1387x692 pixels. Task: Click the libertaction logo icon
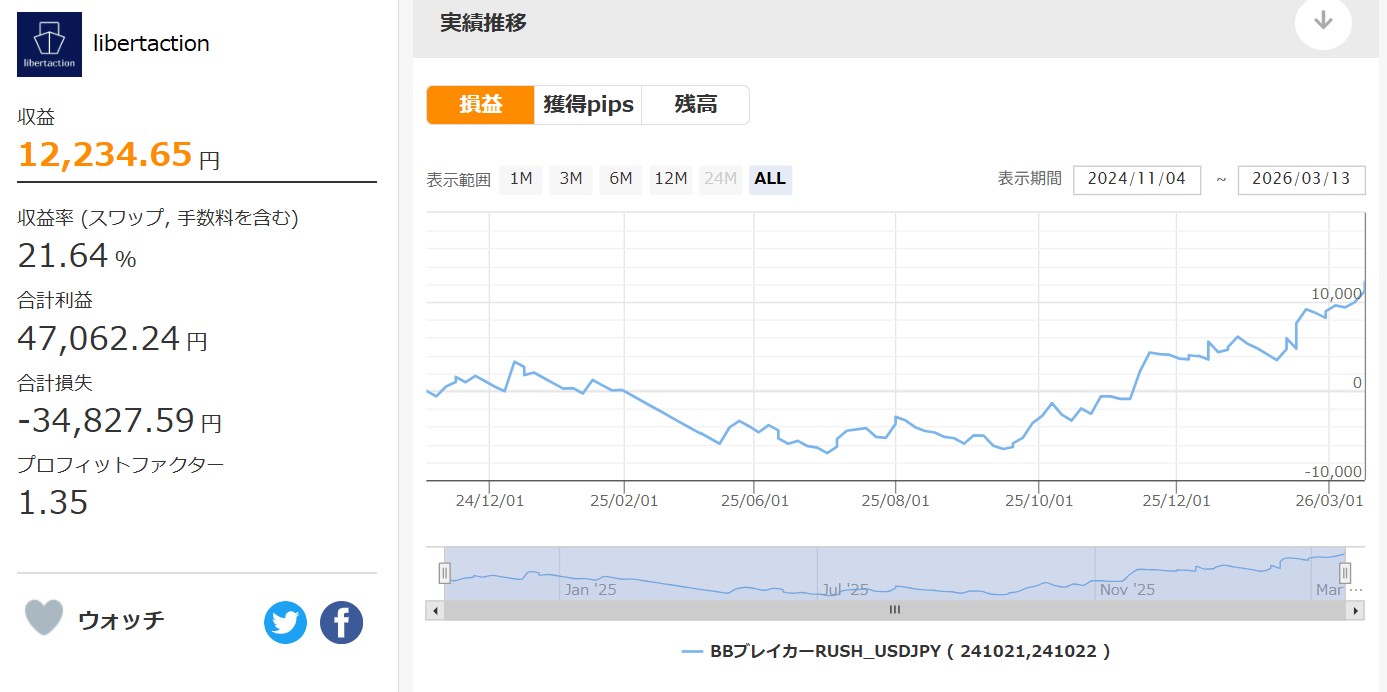(x=50, y=45)
